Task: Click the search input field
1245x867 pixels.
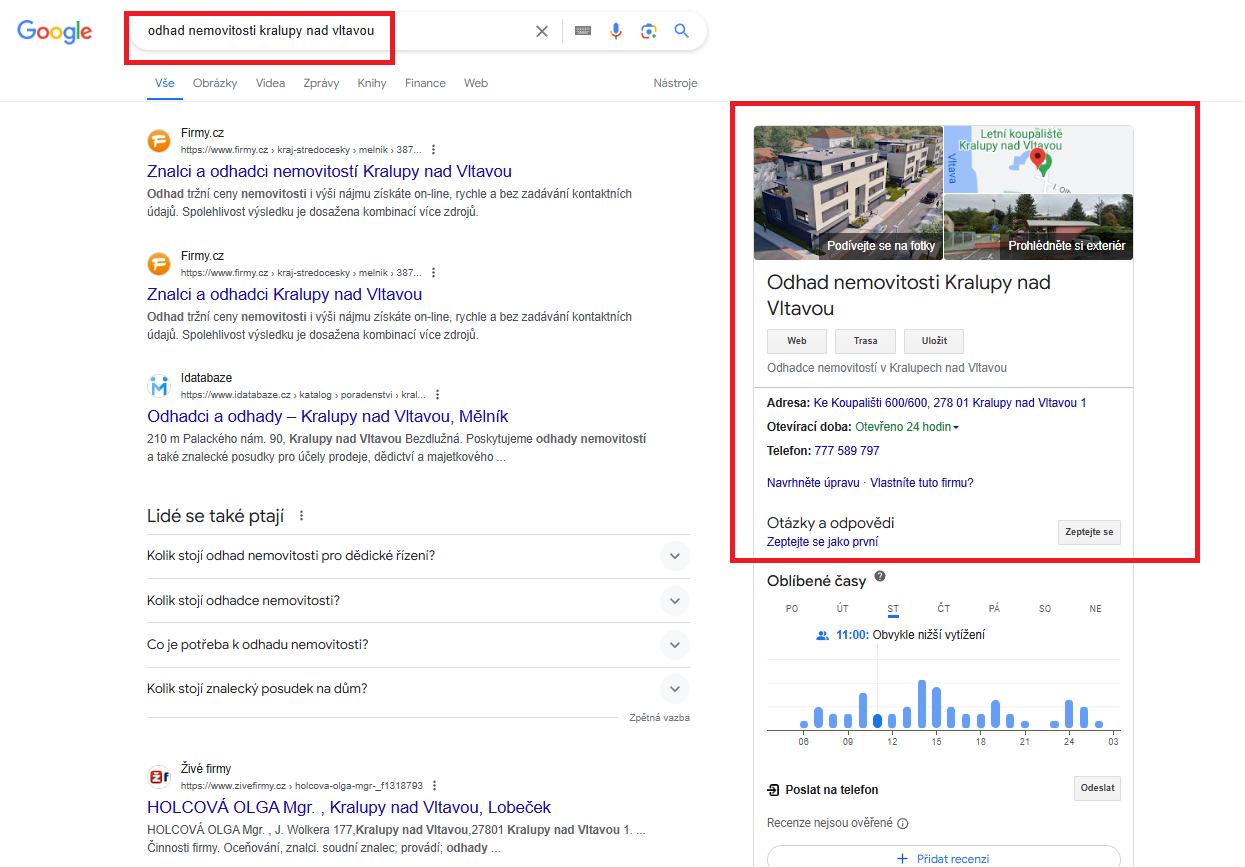Action: (335, 31)
